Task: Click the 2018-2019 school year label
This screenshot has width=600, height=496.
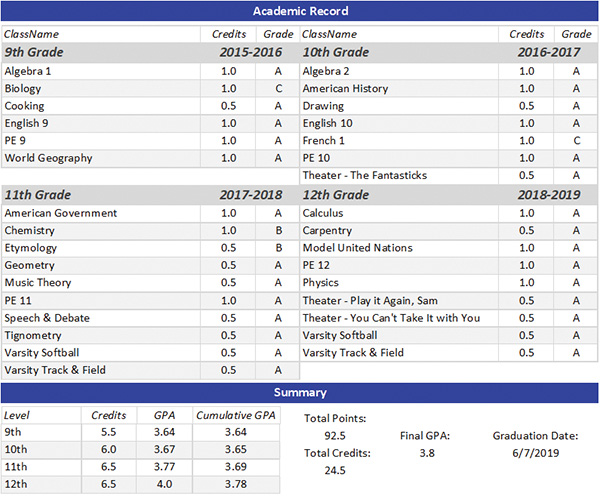Action: click(x=549, y=195)
